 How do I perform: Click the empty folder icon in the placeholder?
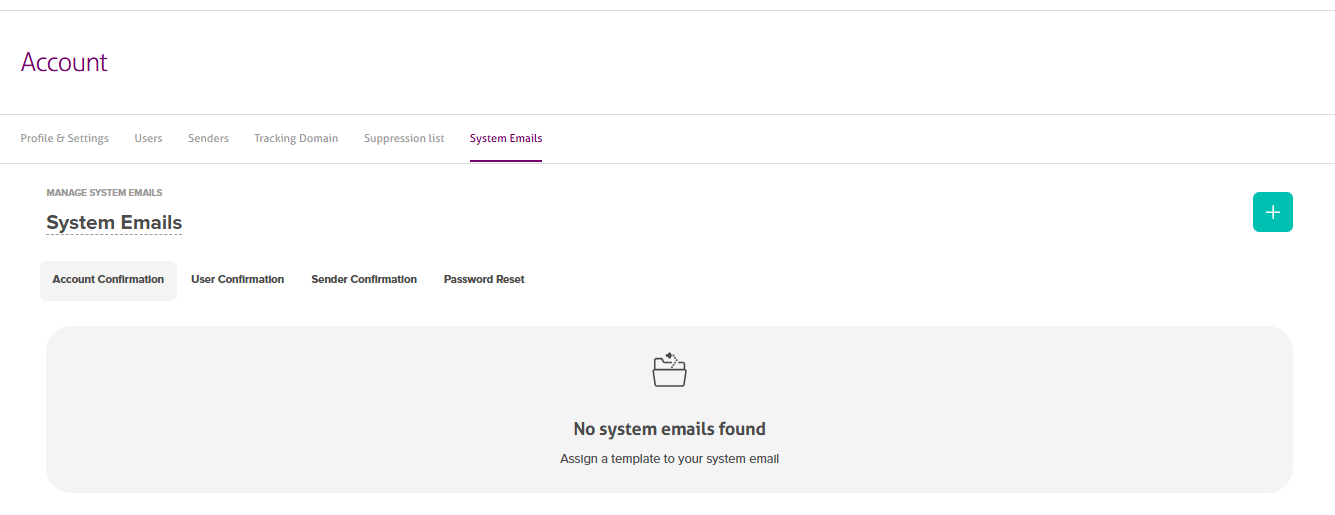[x=669, y=370]
